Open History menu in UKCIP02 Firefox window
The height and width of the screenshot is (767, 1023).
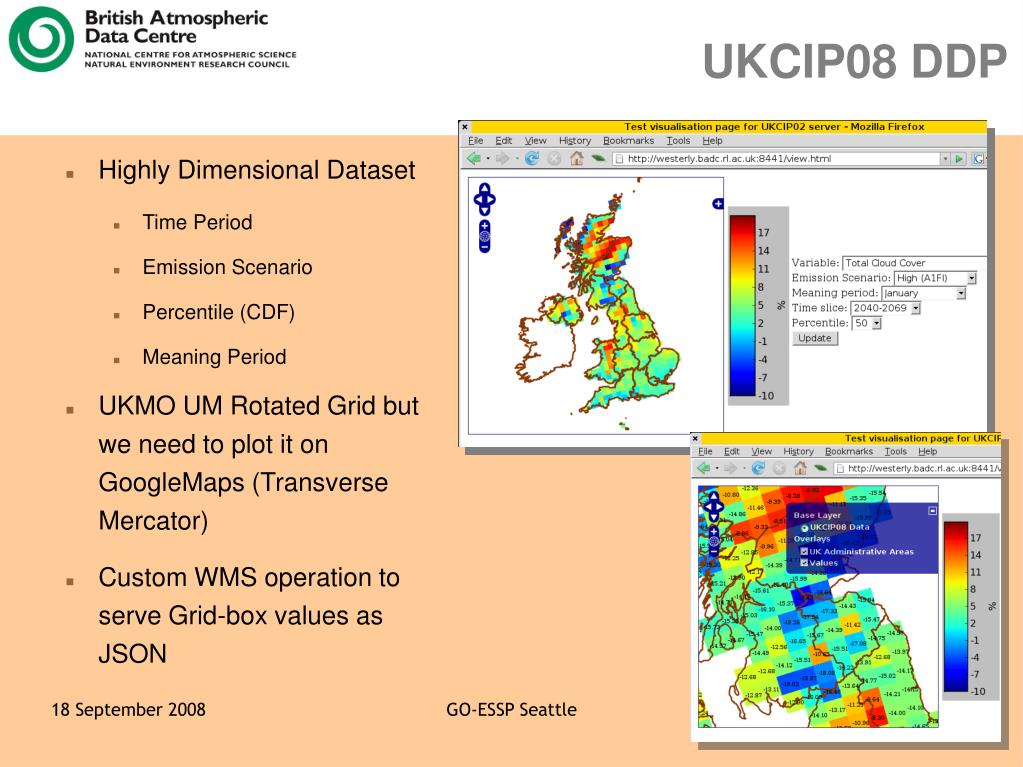point(575,140)
